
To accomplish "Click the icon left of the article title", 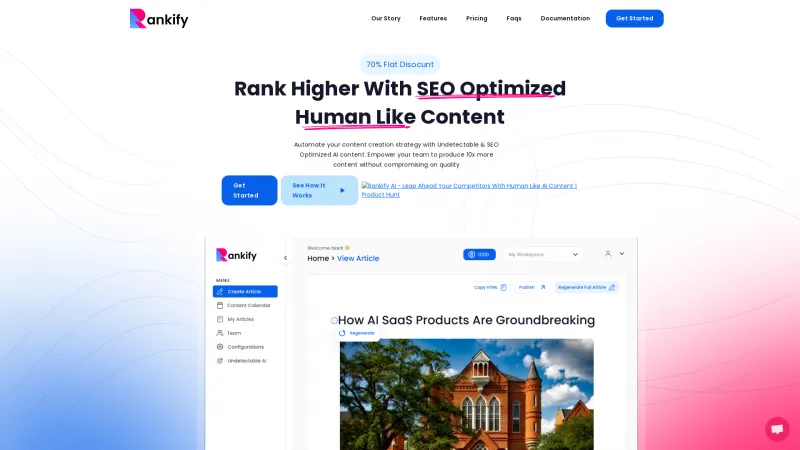I will click(334, 320).
